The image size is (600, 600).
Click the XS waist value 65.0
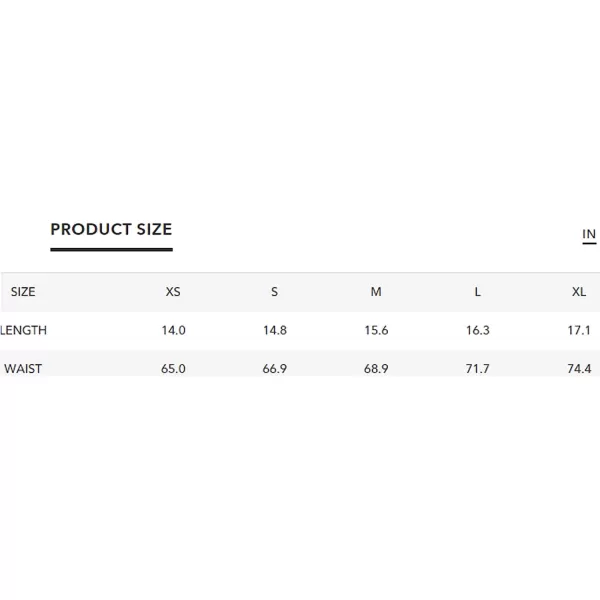point(173,369)
